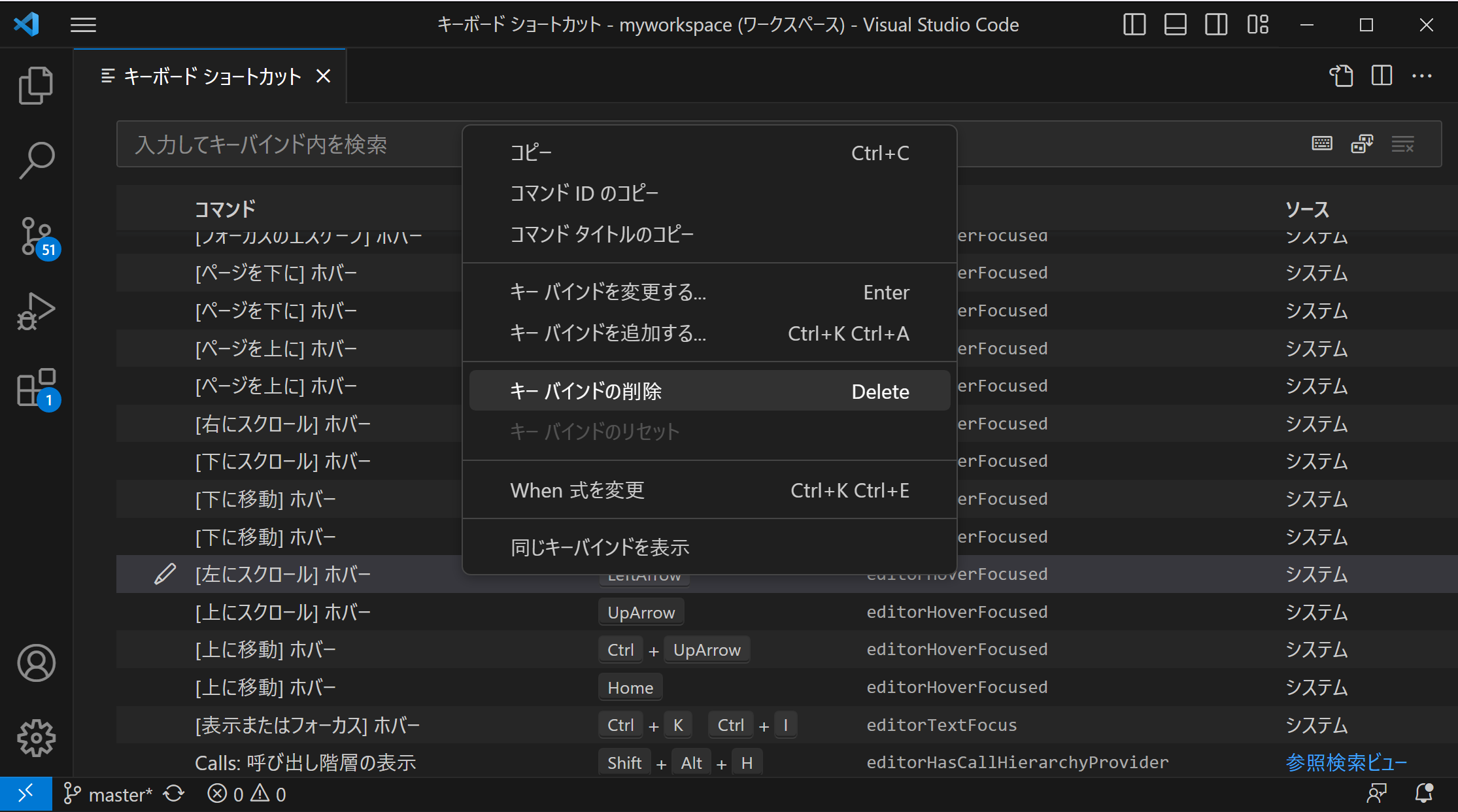Open the Extensions view with the 1 badge
Screen dimensions: 1458x812
38,389
